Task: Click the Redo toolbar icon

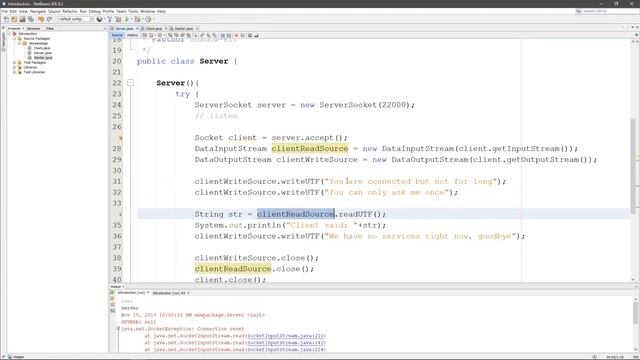Action: coord(49,19)
